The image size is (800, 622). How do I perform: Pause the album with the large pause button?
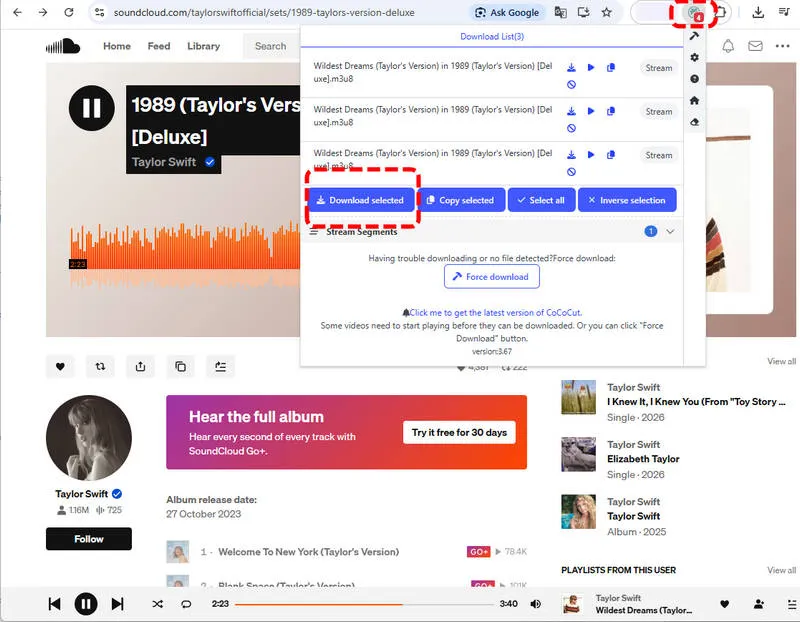(x=92, y=108)
